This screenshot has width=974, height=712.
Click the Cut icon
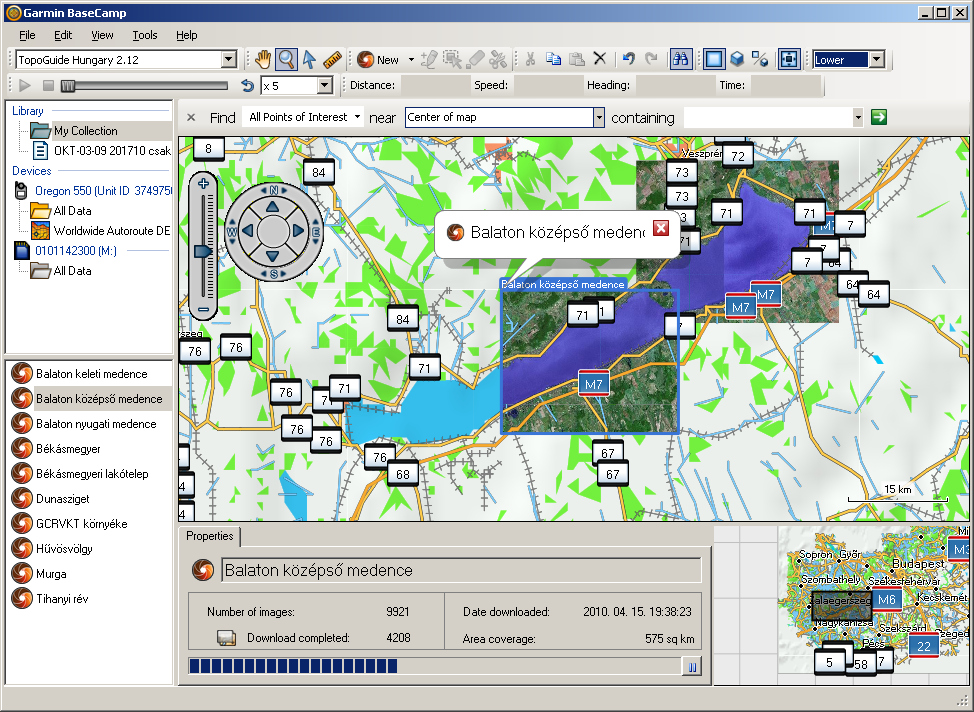tap(530, 60)
